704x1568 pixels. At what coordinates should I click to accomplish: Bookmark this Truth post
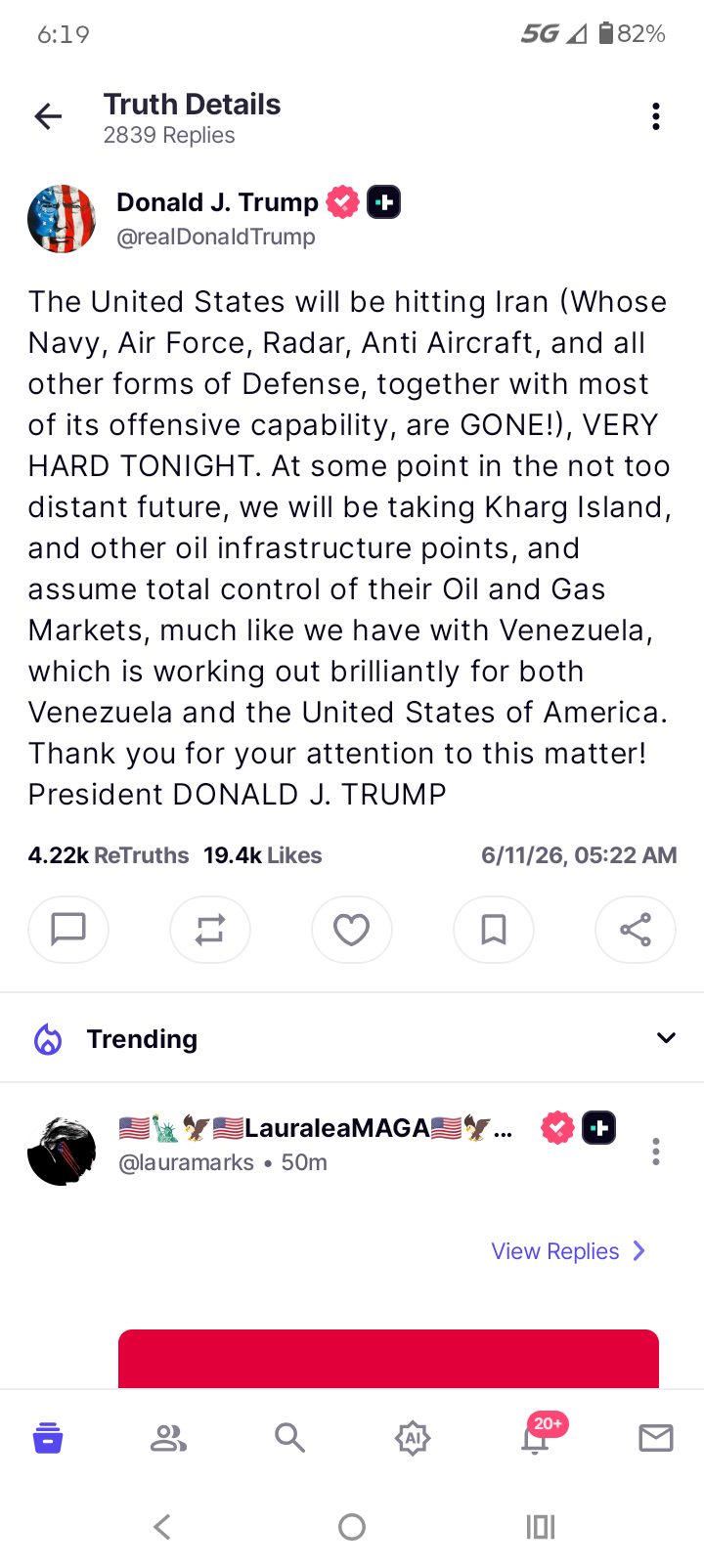(494, 930)
